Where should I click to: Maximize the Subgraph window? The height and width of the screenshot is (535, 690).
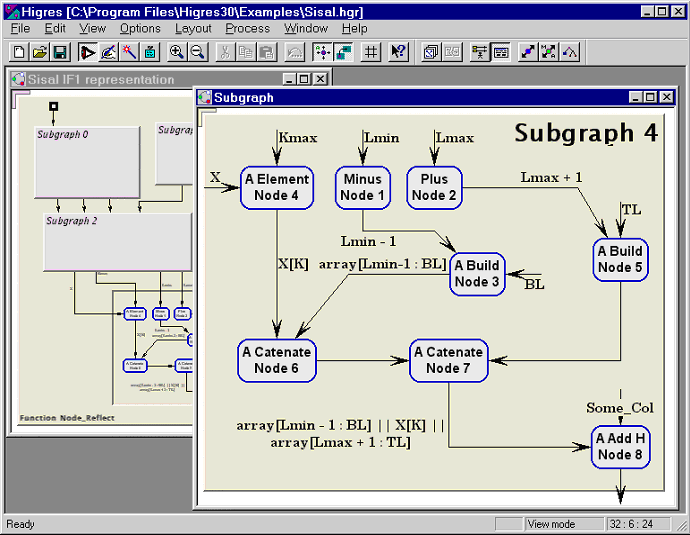(651, 97)
